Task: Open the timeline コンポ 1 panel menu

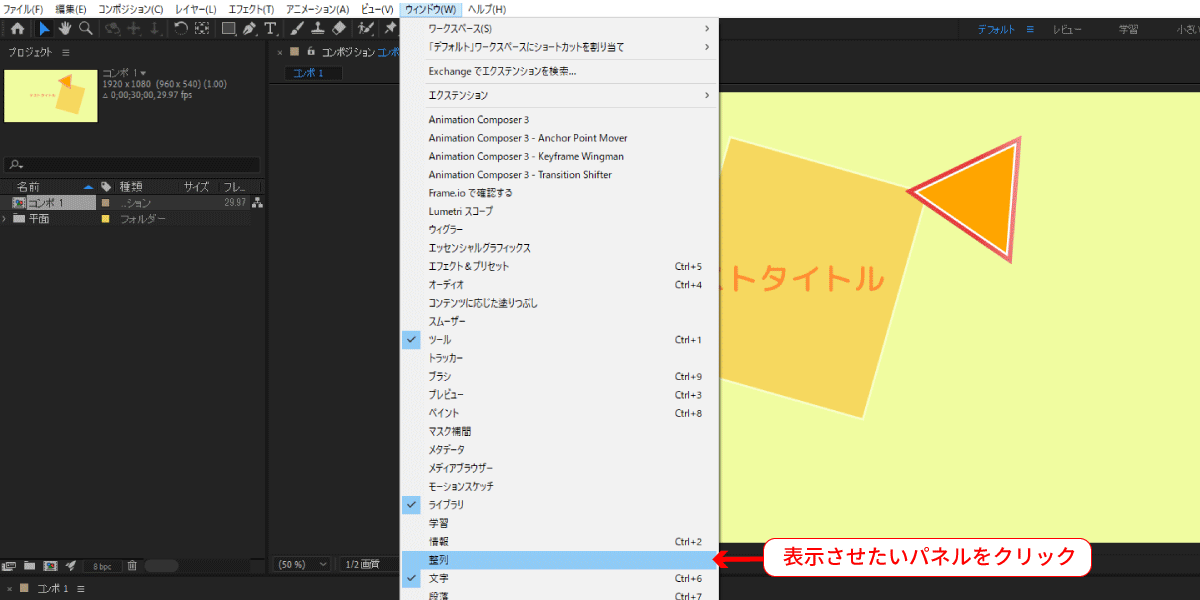Action: point(81,589)
